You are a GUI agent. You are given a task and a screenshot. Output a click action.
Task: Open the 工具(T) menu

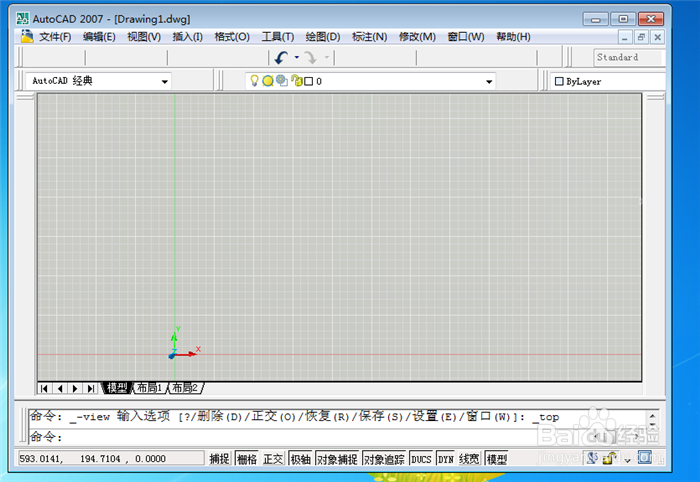(x=278, y=37)
